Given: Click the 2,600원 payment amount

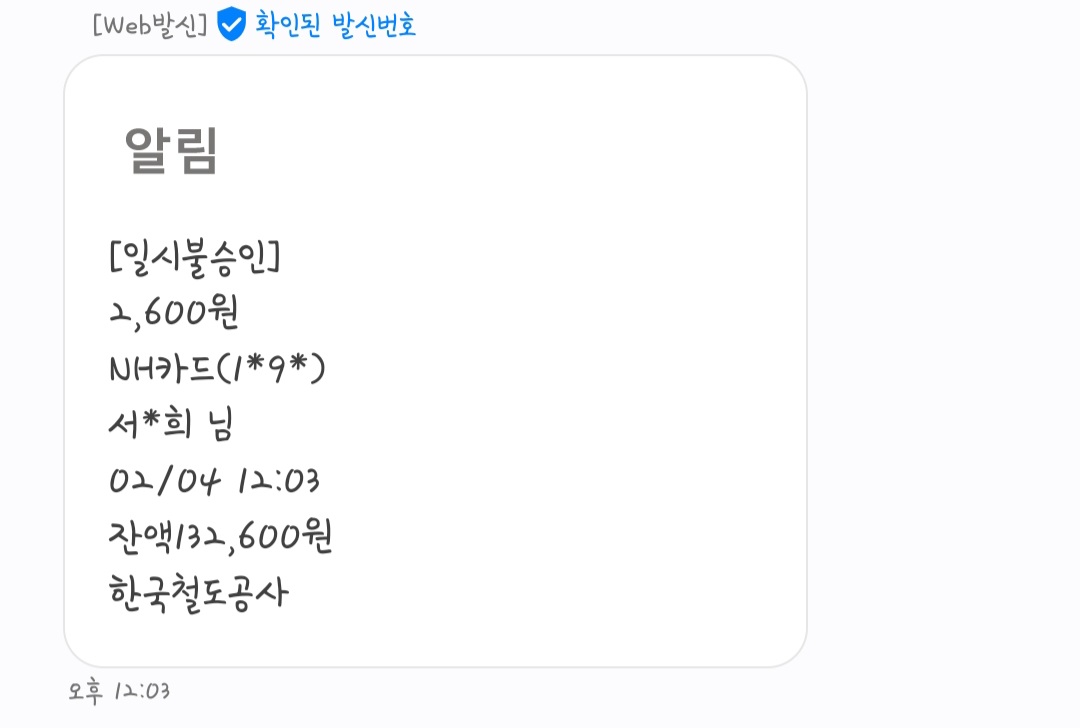Looking at the screenshot, I should point(174,314).
